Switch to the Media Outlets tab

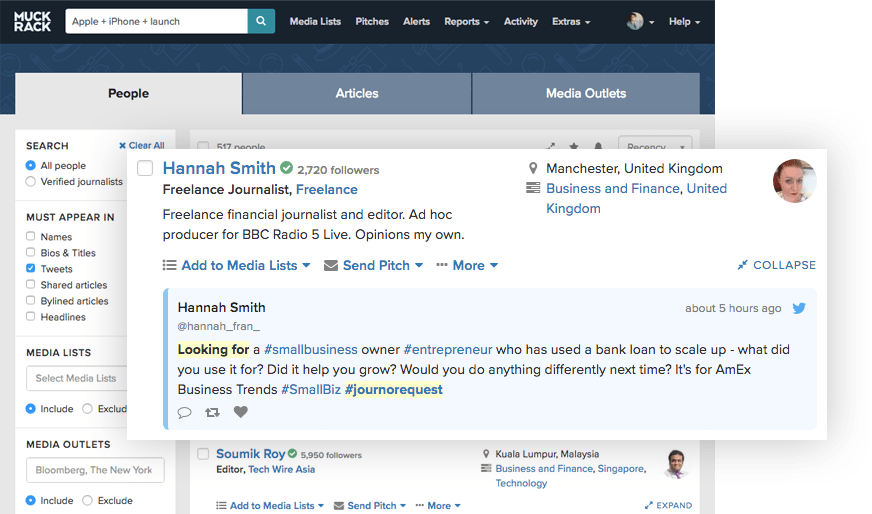(586, 93)
